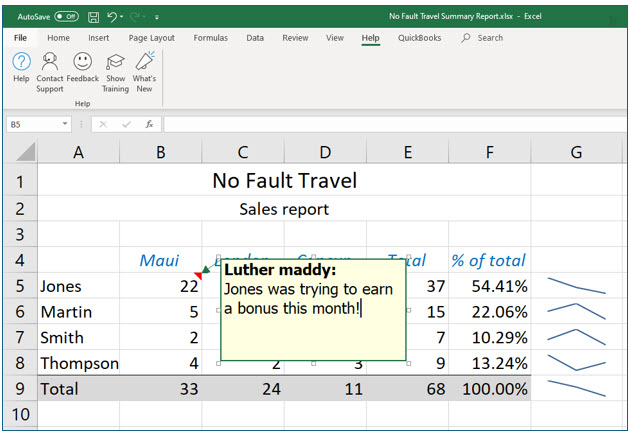Click the Maui column heading cell
630x432 pixels.
pyautogui.click(x=161, y=260)
